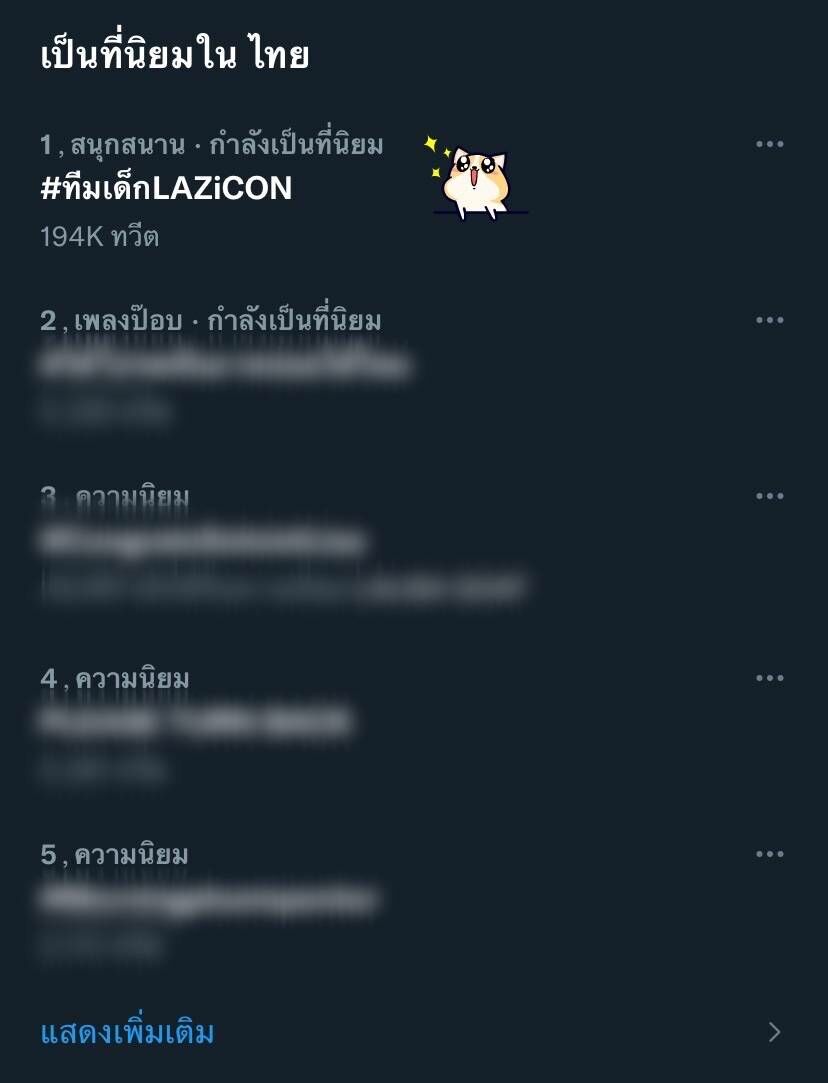Open the three-dot menu beside trend 3
828x1083 pixels.
click(769, 496)
